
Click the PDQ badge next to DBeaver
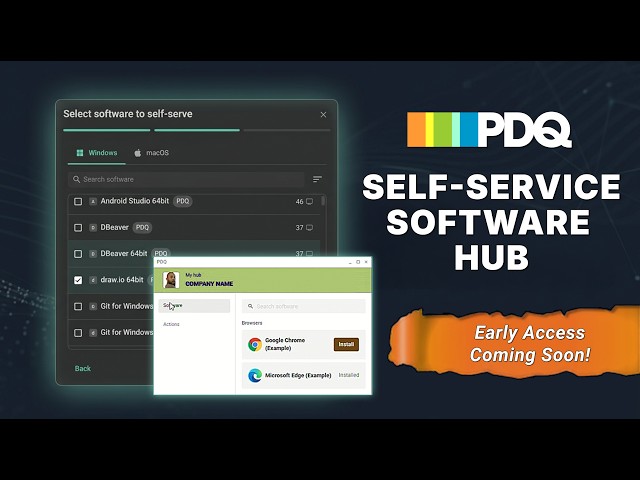(x=142, y=227)
